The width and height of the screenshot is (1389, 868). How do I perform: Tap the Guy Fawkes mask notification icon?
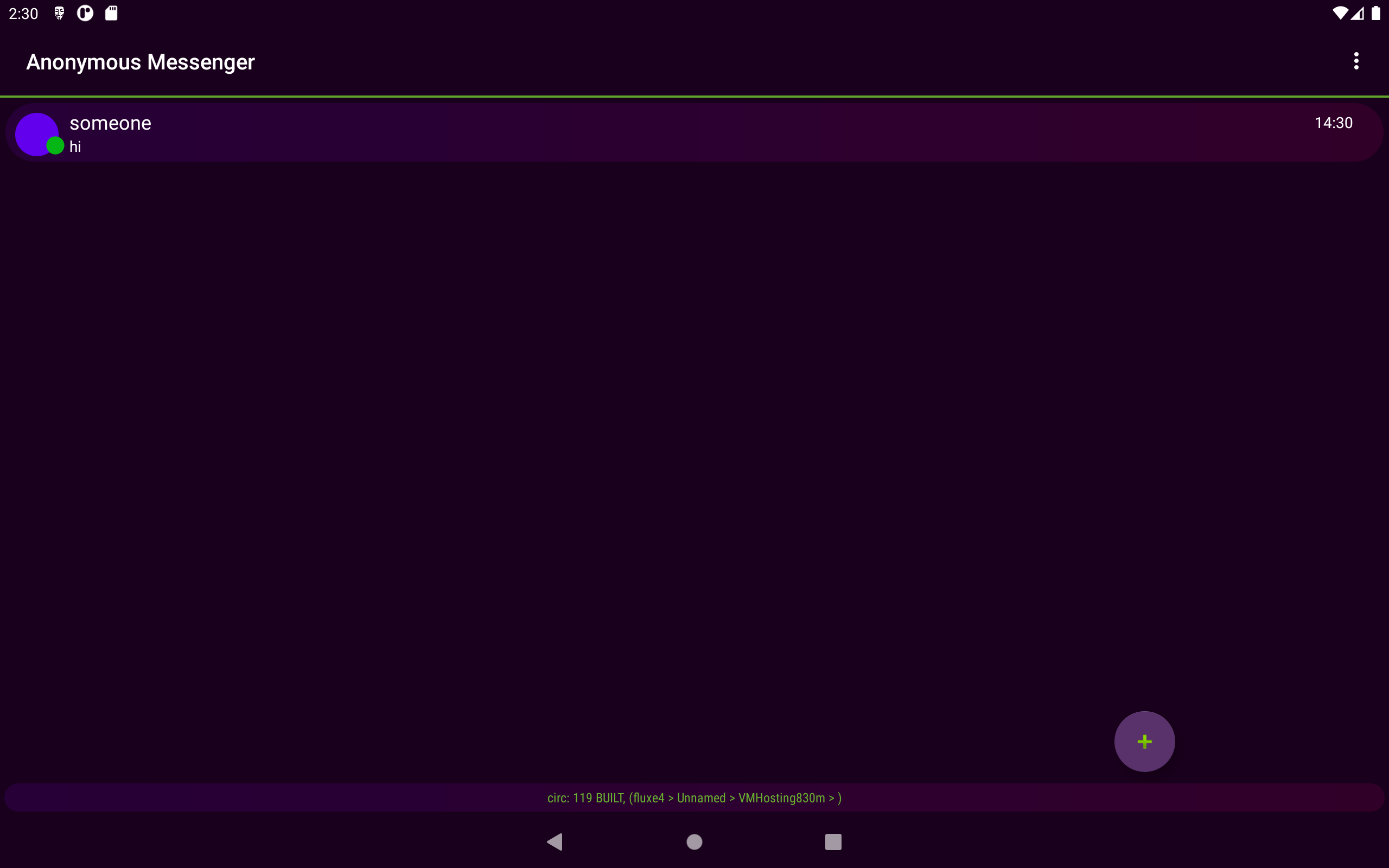coord(59,13)
